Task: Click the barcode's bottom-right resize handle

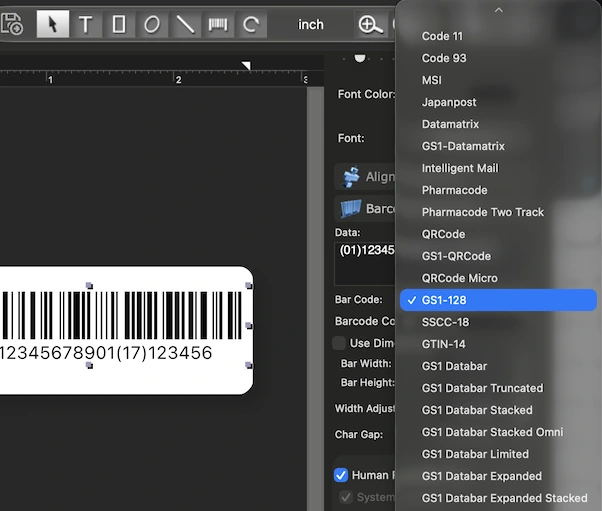Action: pos(249,365)
